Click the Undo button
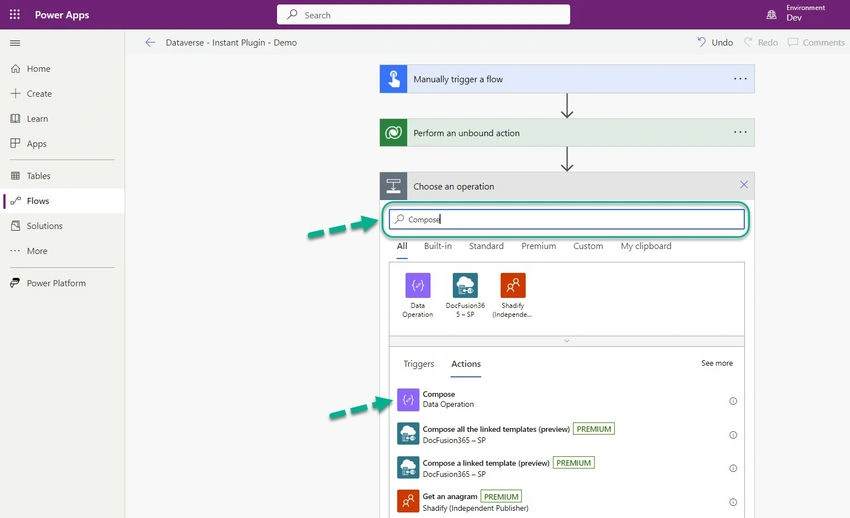The image size is (850, 518). click(715, 42)
